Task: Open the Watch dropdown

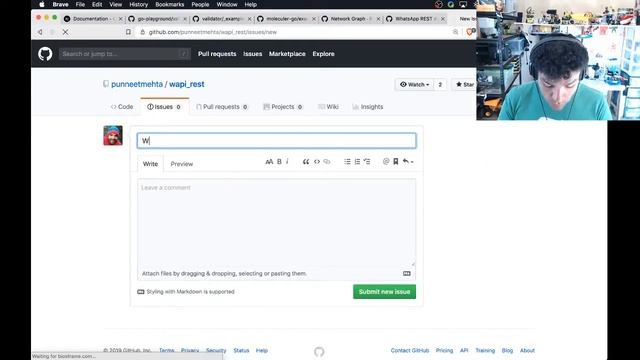Action: pyautogui.click(x=414, y=84)
